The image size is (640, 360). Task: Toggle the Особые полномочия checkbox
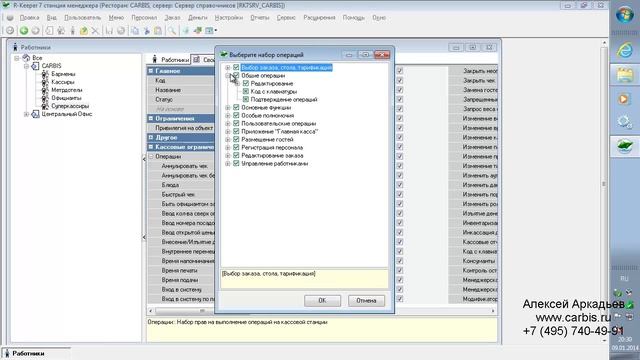coord(236,115)
